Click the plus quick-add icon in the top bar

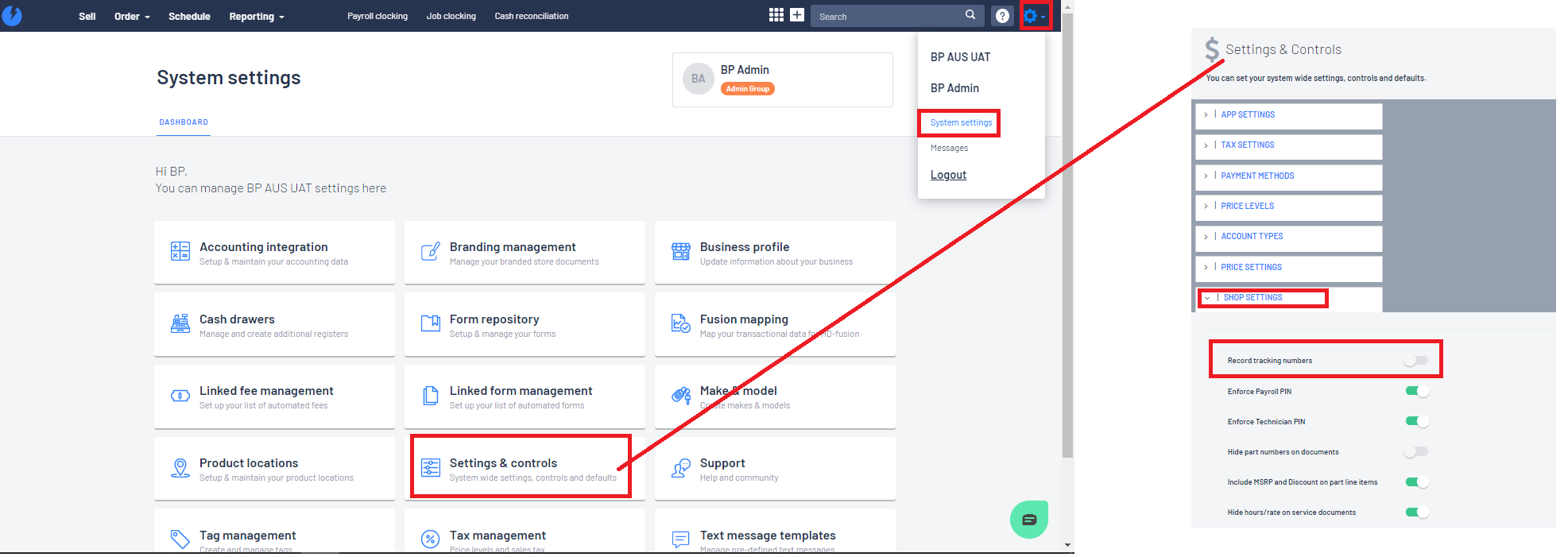click(797, 15)
